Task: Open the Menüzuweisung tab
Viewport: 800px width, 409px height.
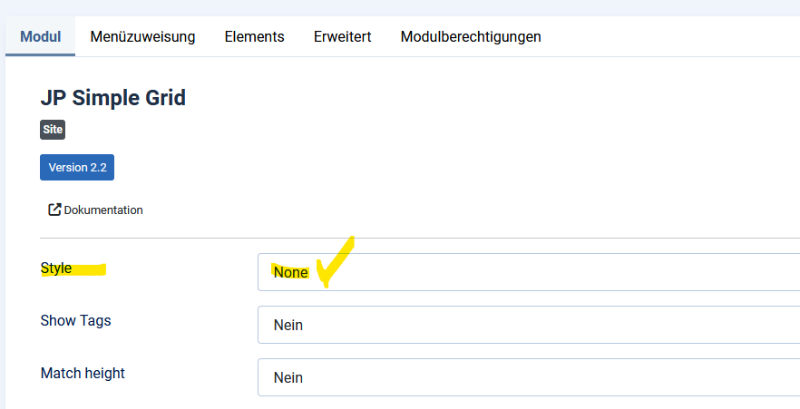Action: [143, 37]
